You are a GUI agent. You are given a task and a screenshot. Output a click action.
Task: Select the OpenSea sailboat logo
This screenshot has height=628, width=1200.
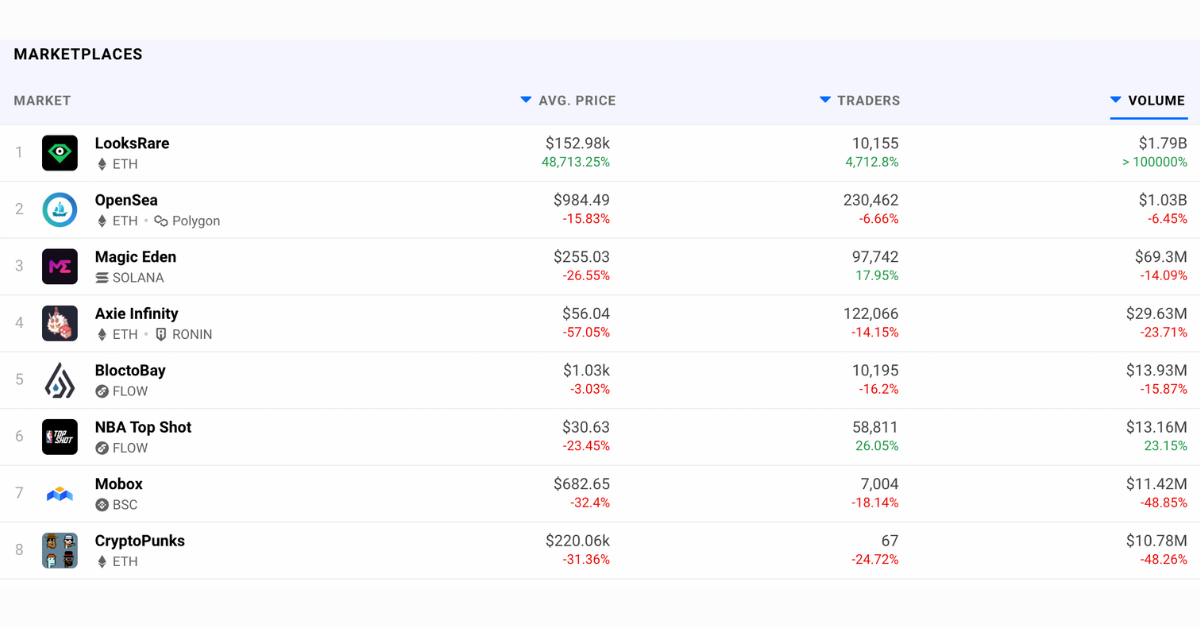(x=60, y=210)
